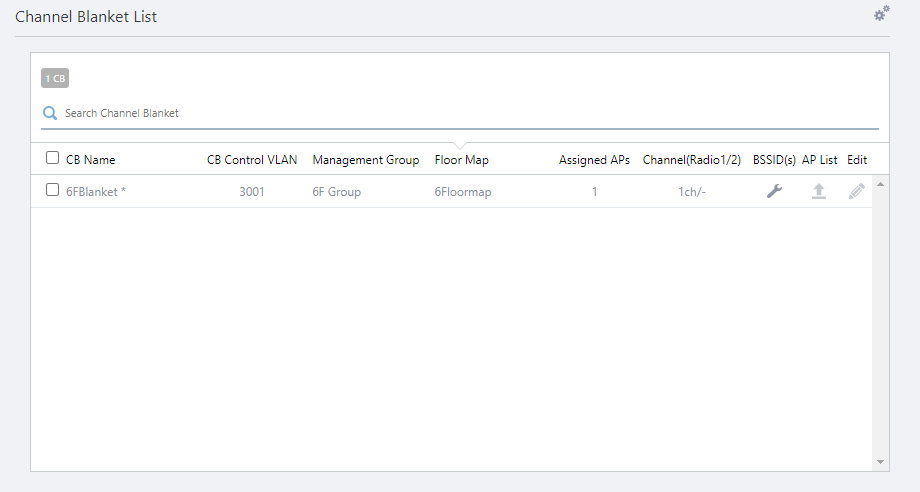
Task: Open the 6FBlanket channel blanket entry
Action: pyautogui.click(x=95, y=191)
